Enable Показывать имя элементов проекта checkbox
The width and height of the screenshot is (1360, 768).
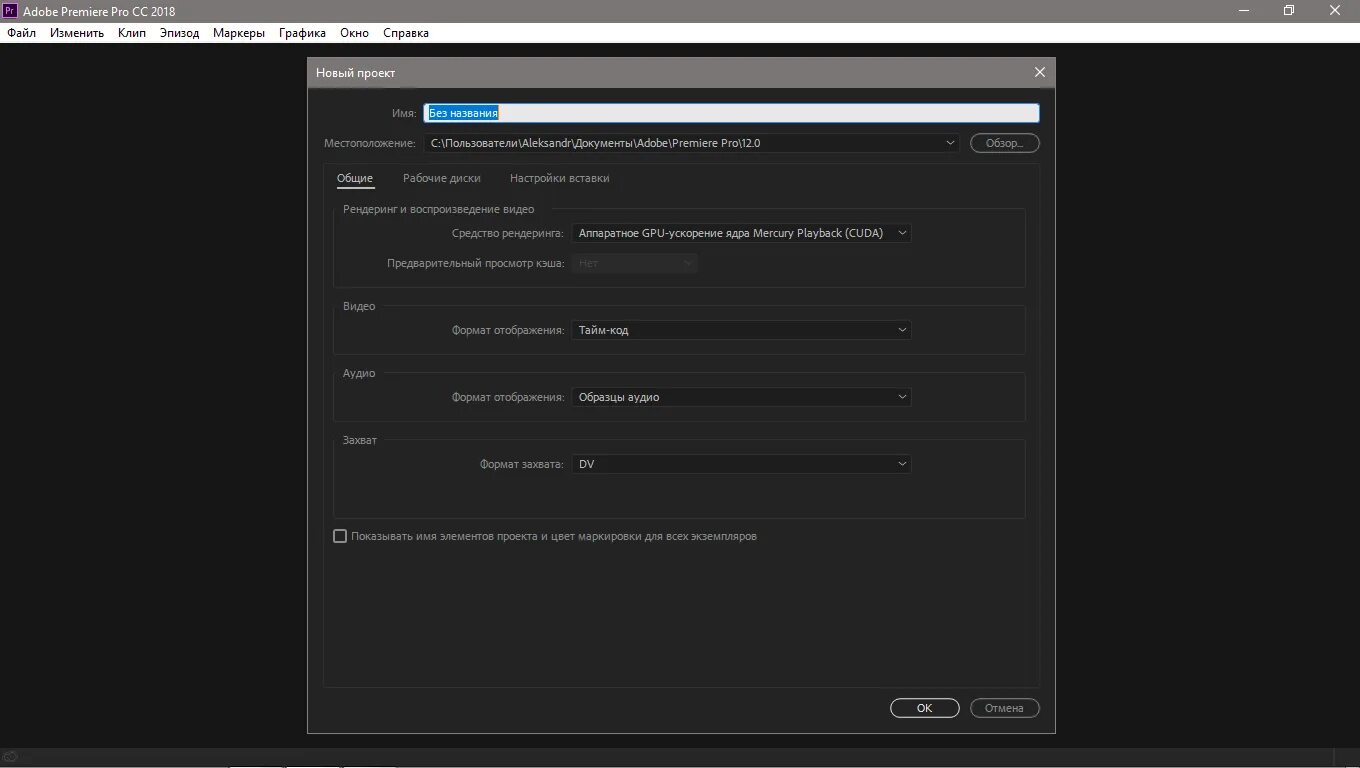[340, 536]
